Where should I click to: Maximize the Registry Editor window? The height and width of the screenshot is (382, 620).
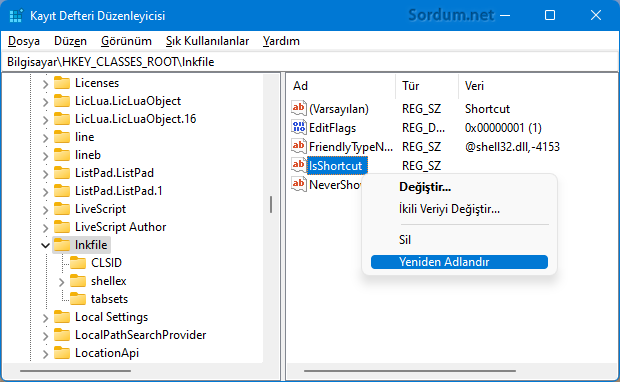[x=550, y=15]
